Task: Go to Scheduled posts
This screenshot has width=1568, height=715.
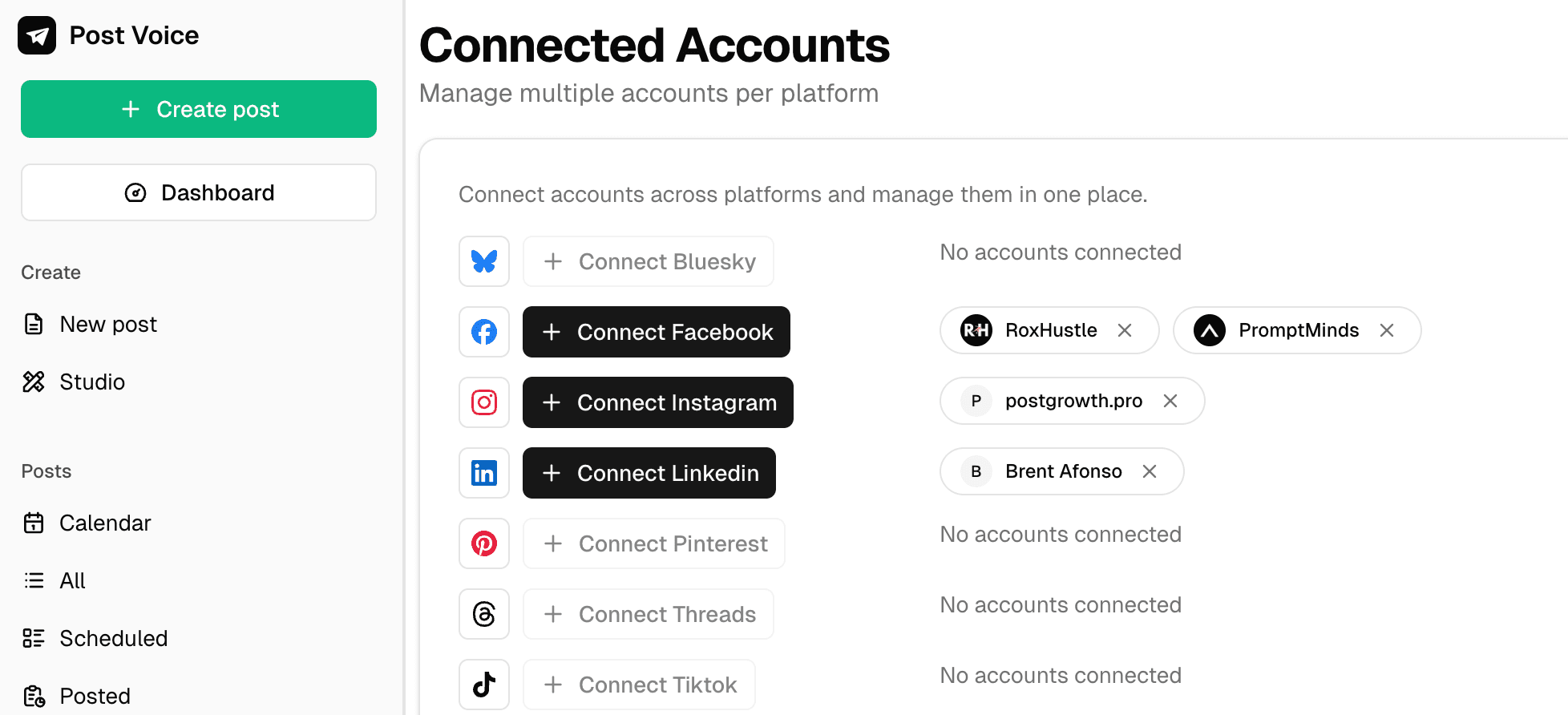Action: [x=113, y=638]
